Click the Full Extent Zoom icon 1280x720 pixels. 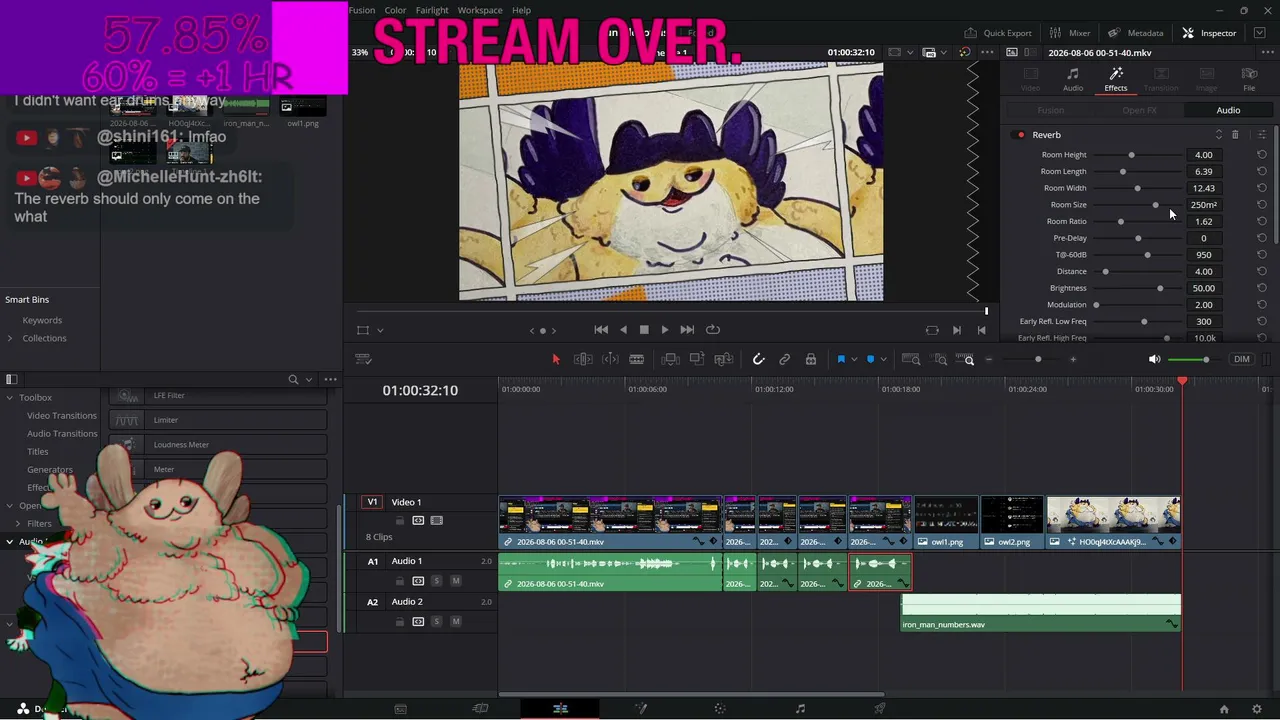(911, 359)
